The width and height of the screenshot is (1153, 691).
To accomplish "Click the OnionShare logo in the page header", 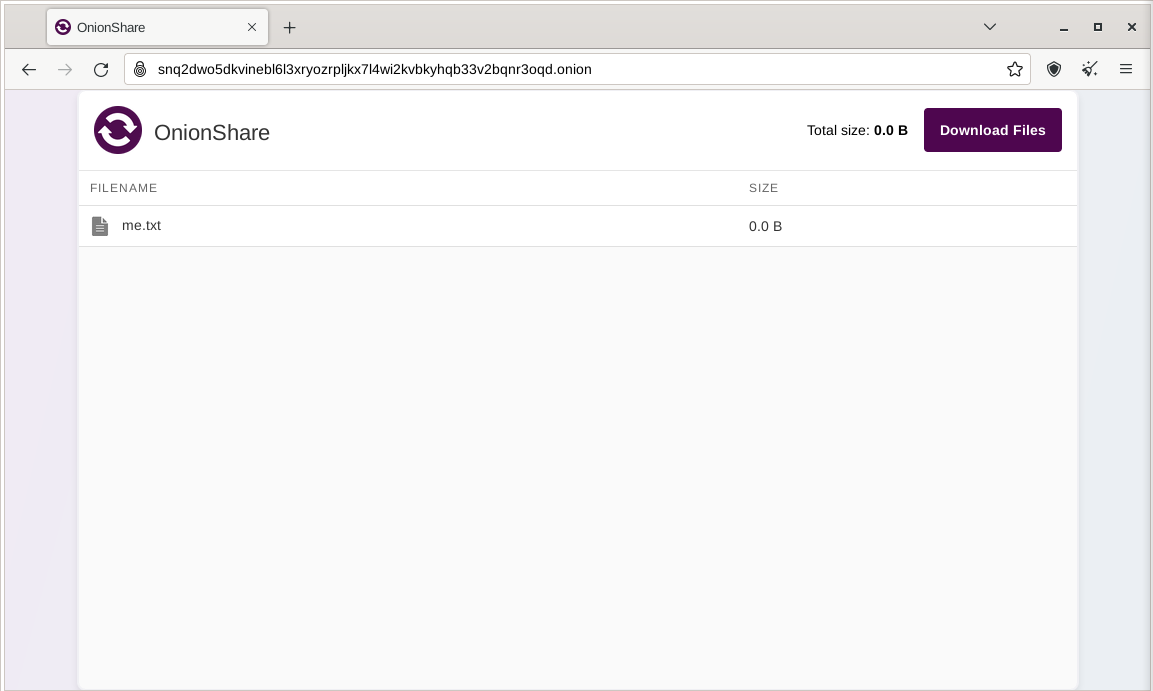I will [x=118, y=130].
